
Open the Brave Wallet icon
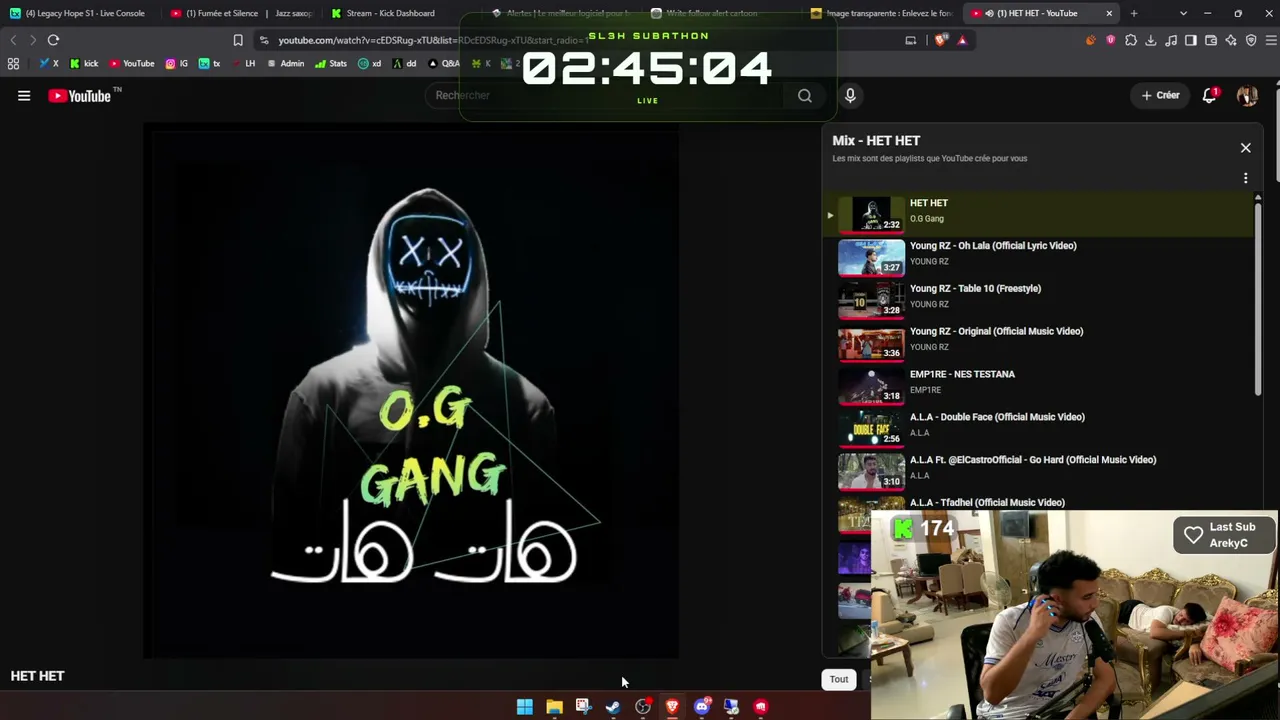click(x=1211, y=40)
